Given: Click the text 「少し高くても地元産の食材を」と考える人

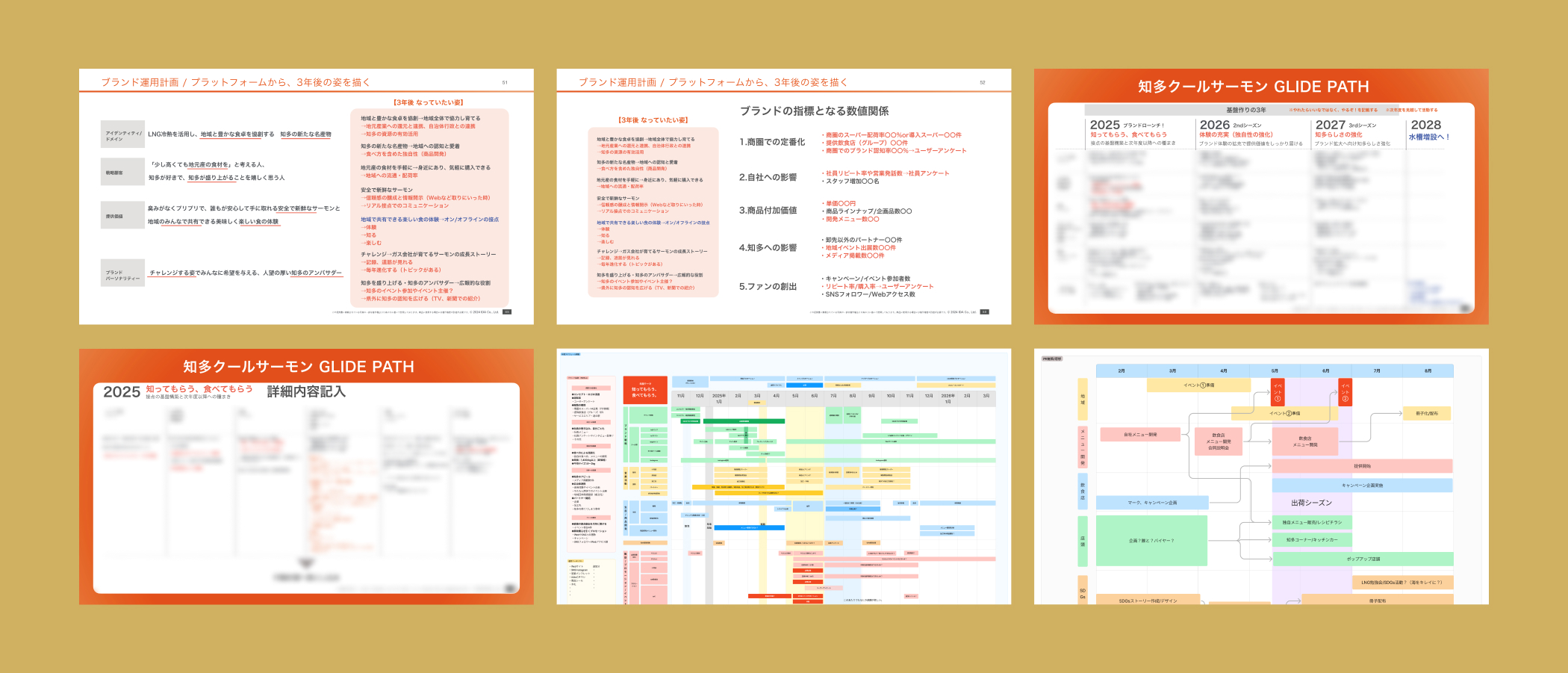Looking at the screenshot, I should pos(208,164).
